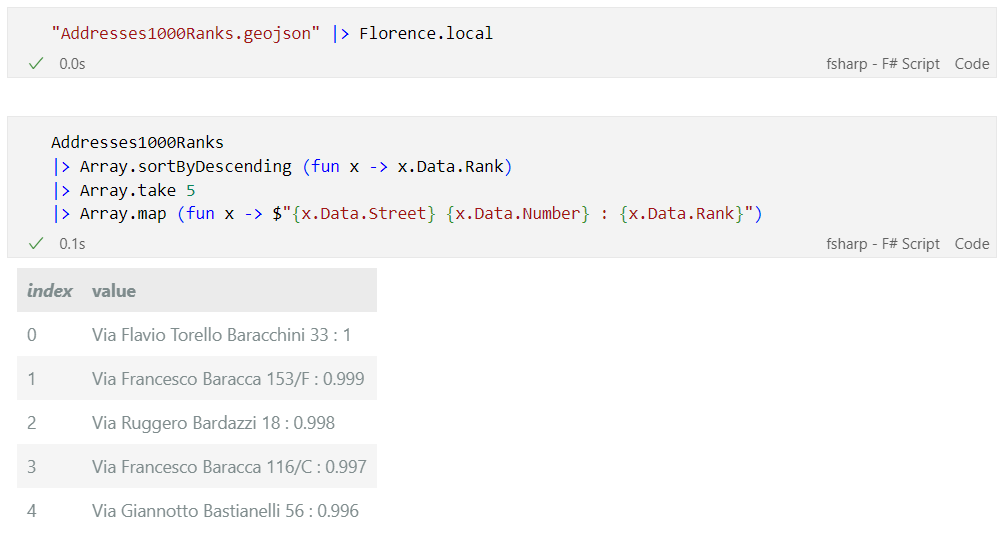Click the second cell's success checkmark icon

36,243
